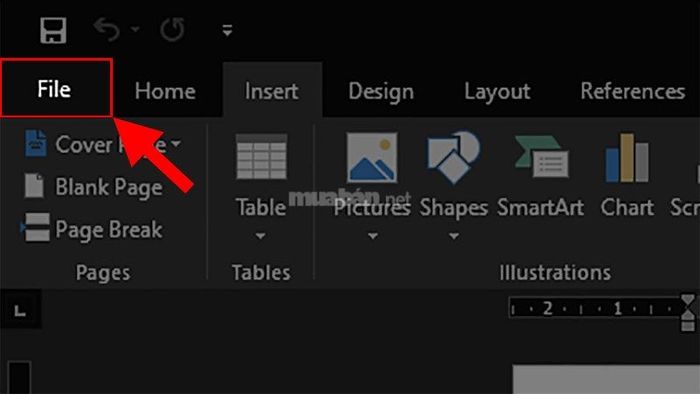Expand the Shapes dropdown arrow

click(x=454, y=236)
